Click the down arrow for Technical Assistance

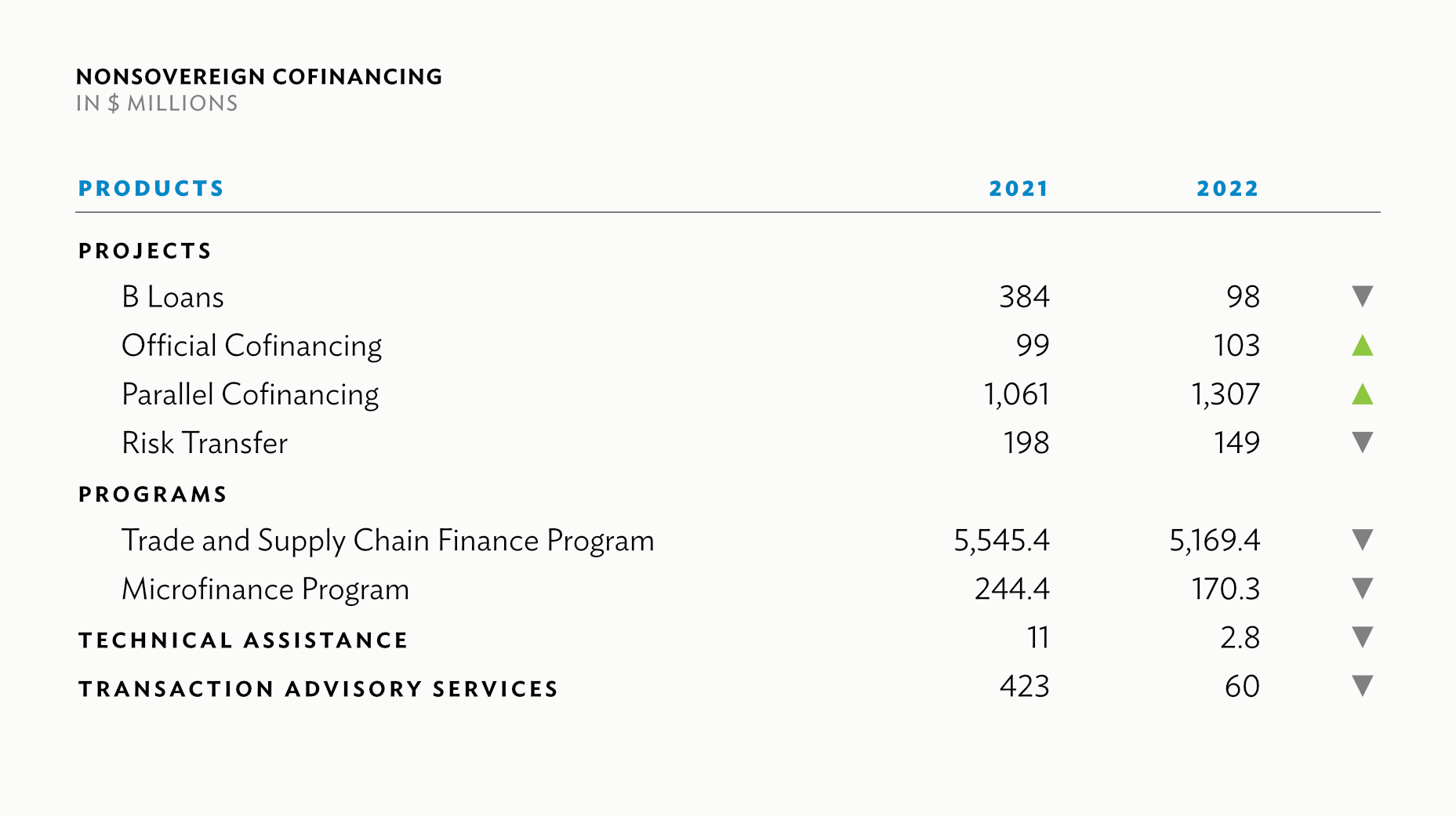tap(1363, 637)
